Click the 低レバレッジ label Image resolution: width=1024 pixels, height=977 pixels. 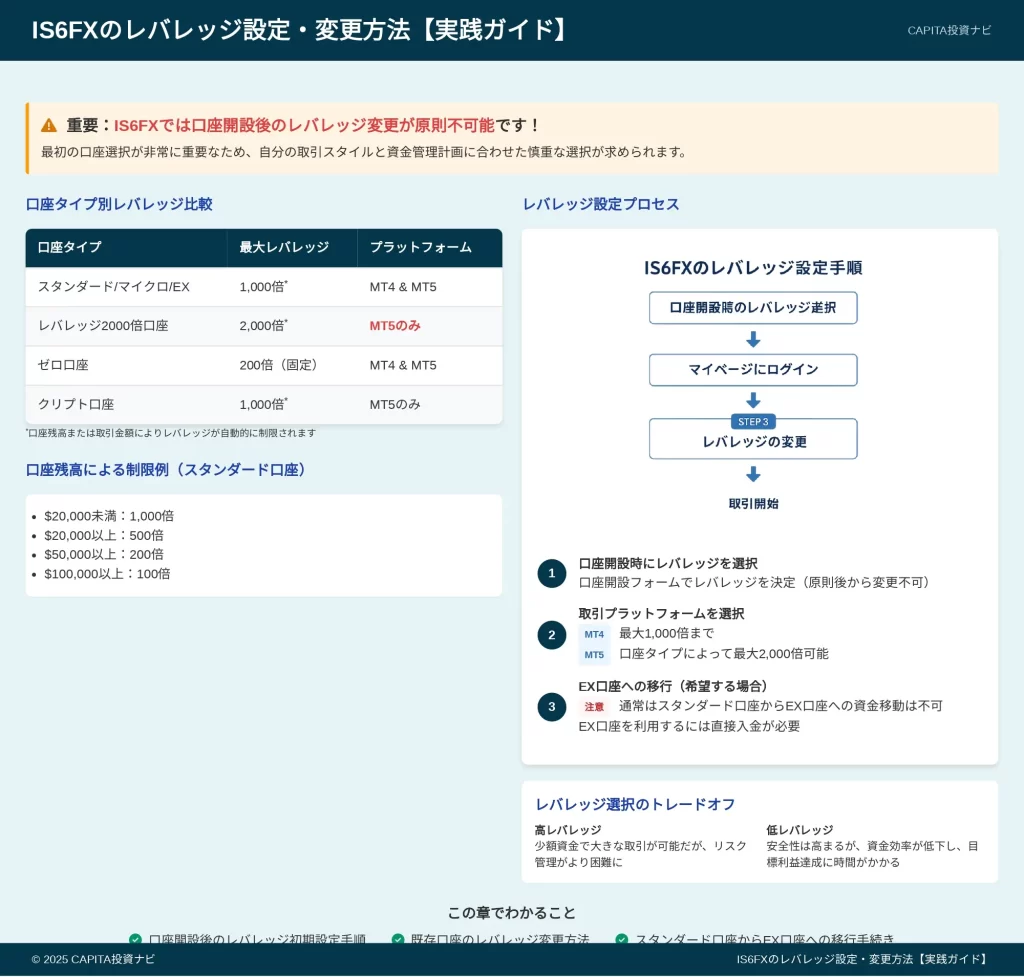pos(799,830)
